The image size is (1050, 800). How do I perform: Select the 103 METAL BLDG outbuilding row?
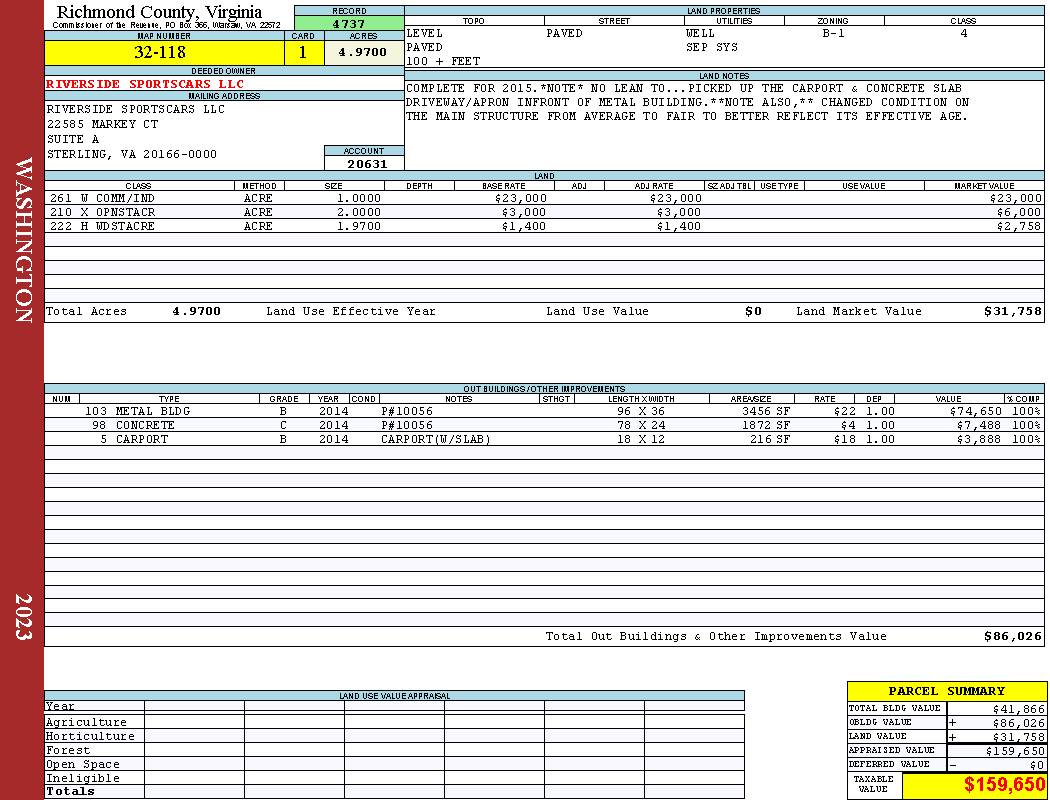[544, 411]
